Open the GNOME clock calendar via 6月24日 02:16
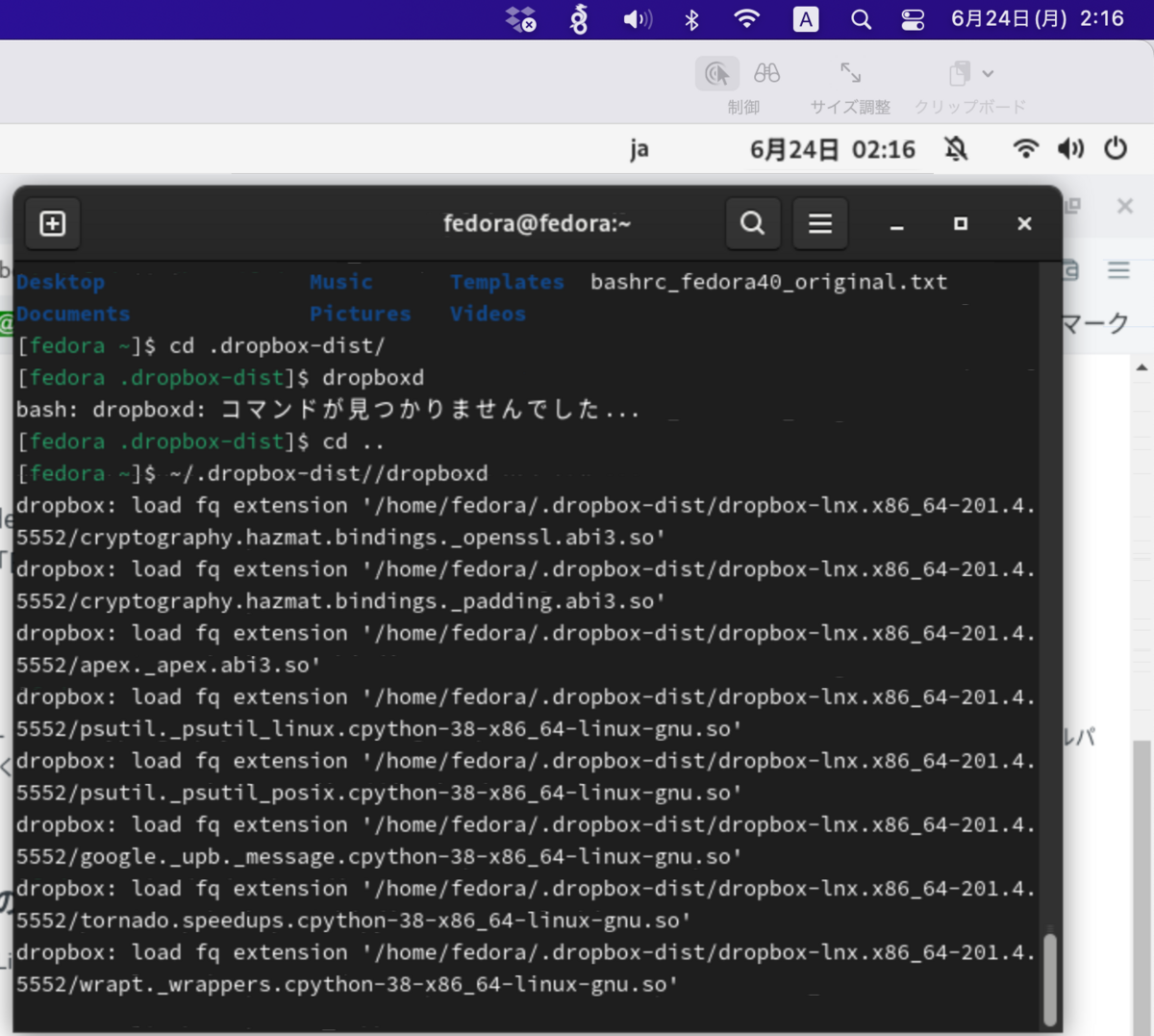The image size is (1154, 1036). tap(833, 148)
